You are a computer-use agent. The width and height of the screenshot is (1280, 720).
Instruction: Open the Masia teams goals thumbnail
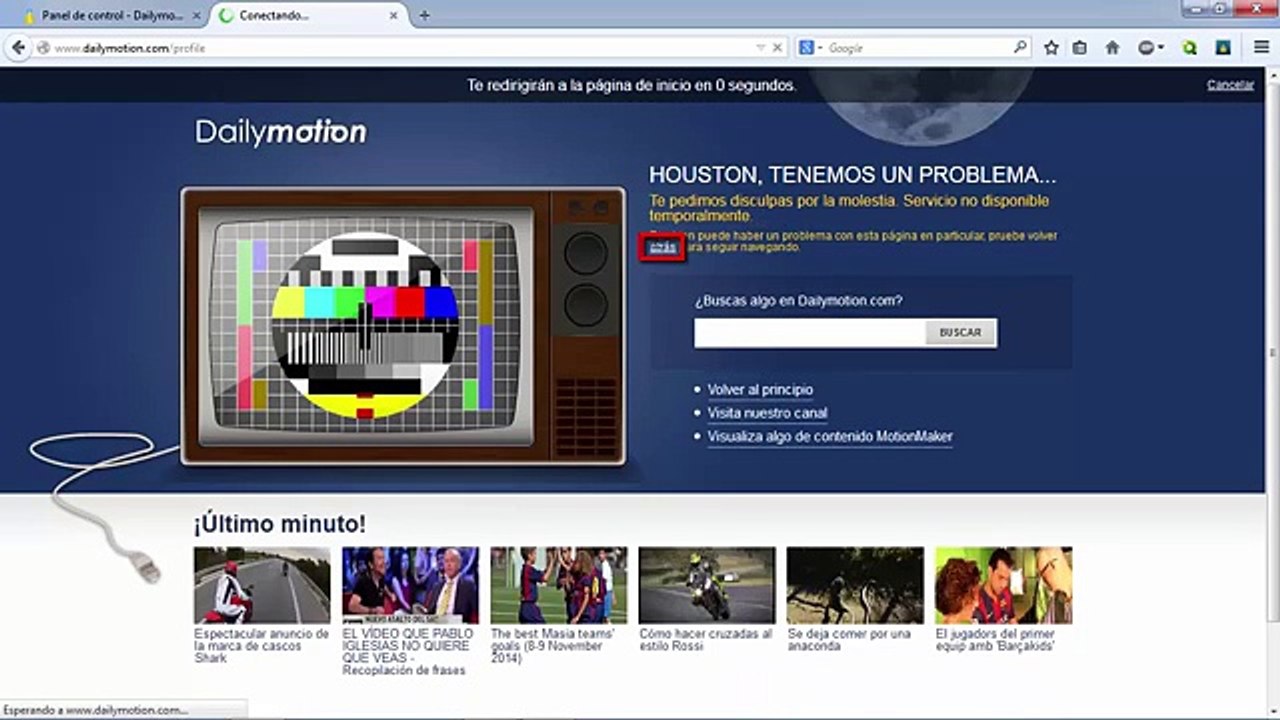(x=558, y=585)
